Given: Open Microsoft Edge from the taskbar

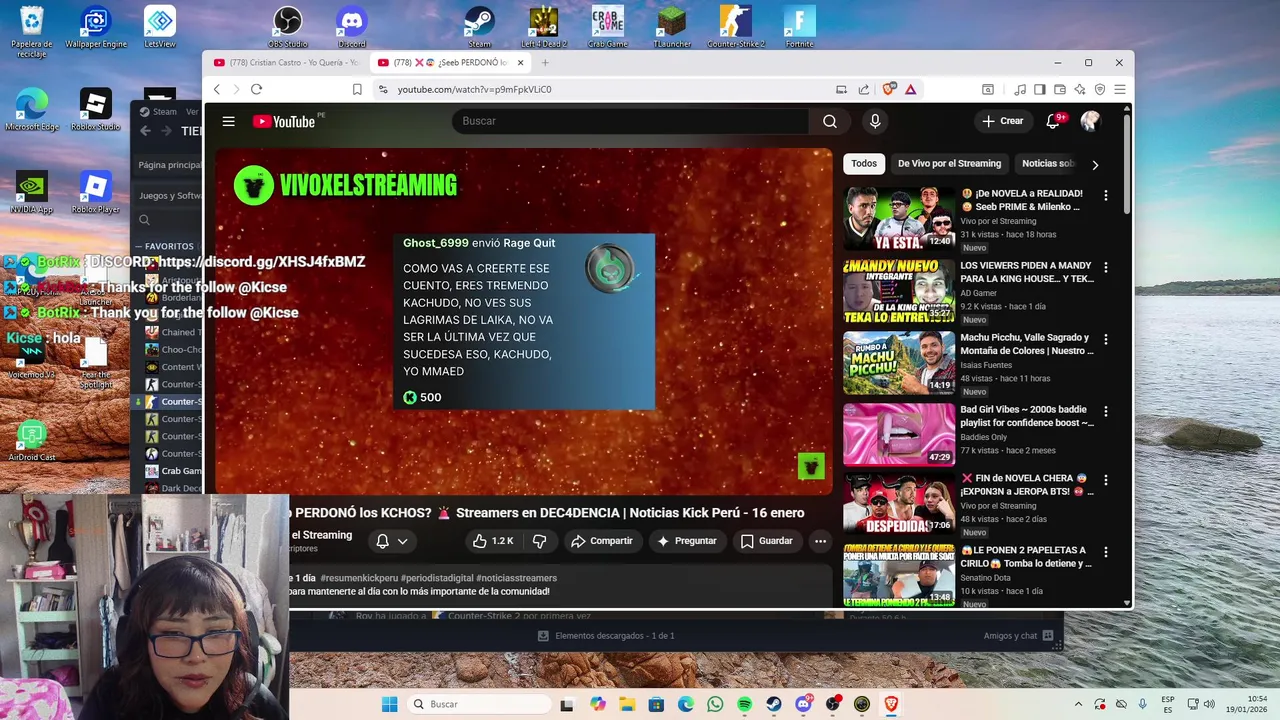Looking at the screenshot, I should pyautogui.click(x=686, y=704).
